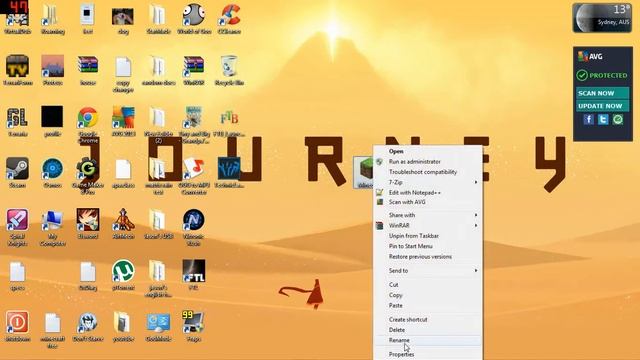Click the Game Maker gear icon
The image size is (640, 360).
(x=88, y=169)
